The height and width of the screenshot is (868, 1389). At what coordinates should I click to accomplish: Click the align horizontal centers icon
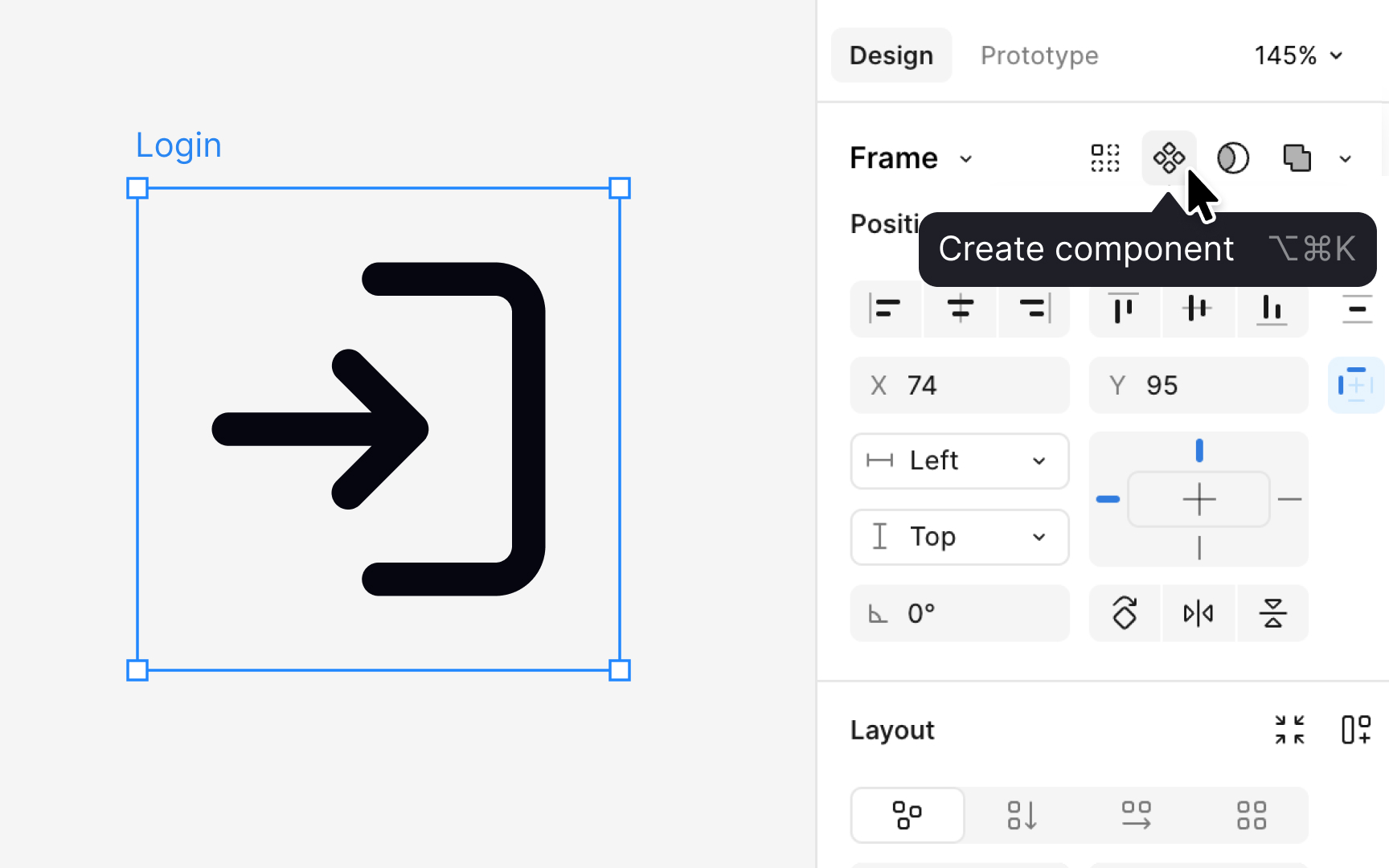coord(960,309)
